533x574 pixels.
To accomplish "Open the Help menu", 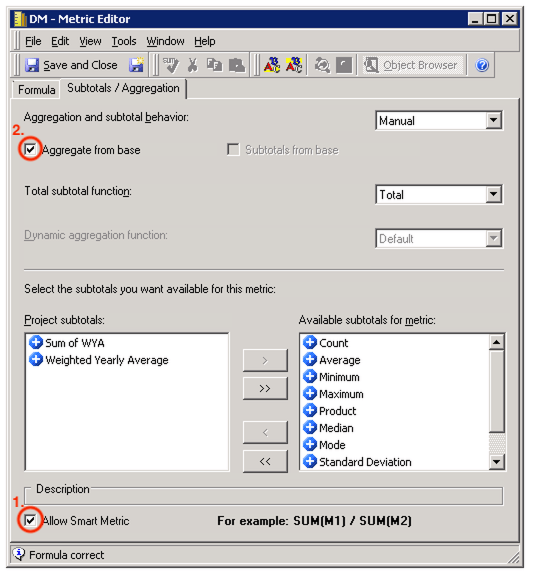I will (205, 41).
